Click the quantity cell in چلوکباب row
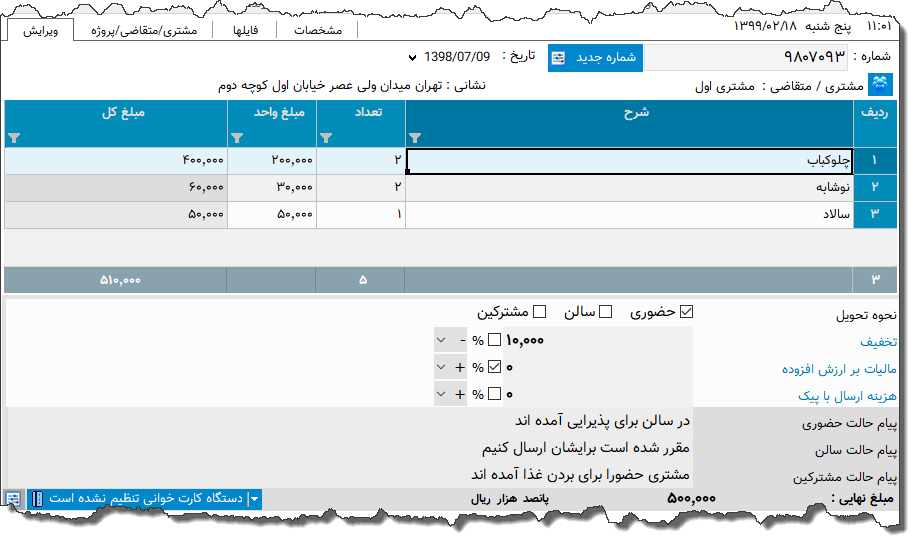Viewport: 908px width, 536px height. click(x=361, y=161)
